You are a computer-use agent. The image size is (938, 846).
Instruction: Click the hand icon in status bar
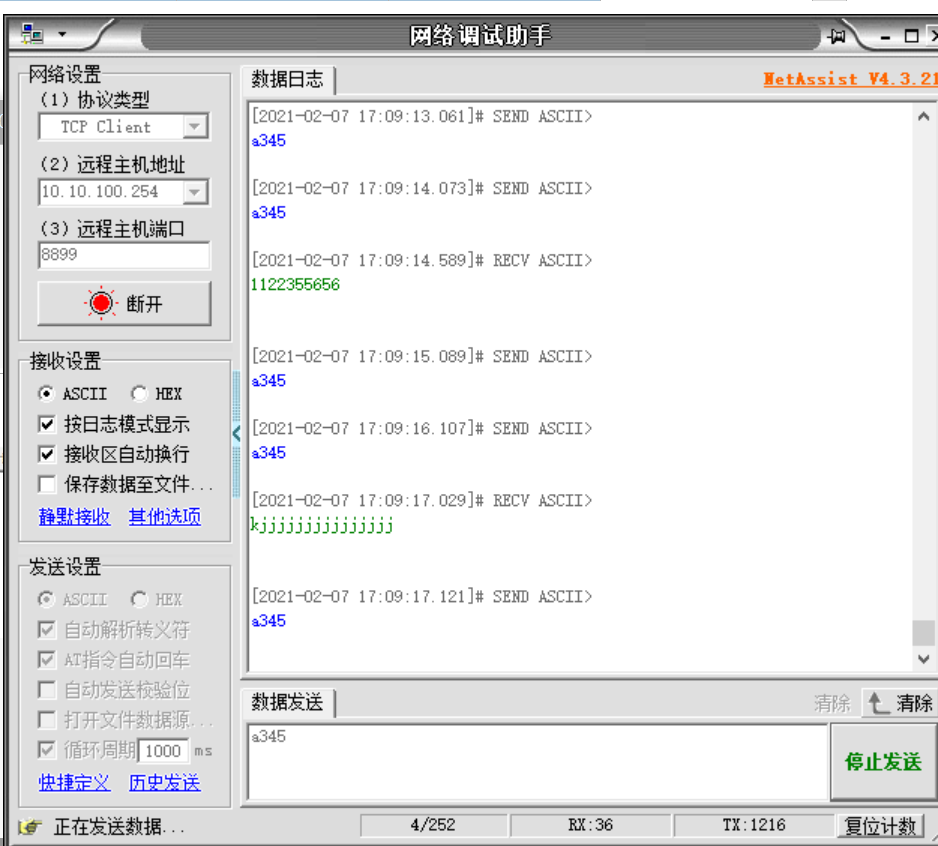pos(30,827)
